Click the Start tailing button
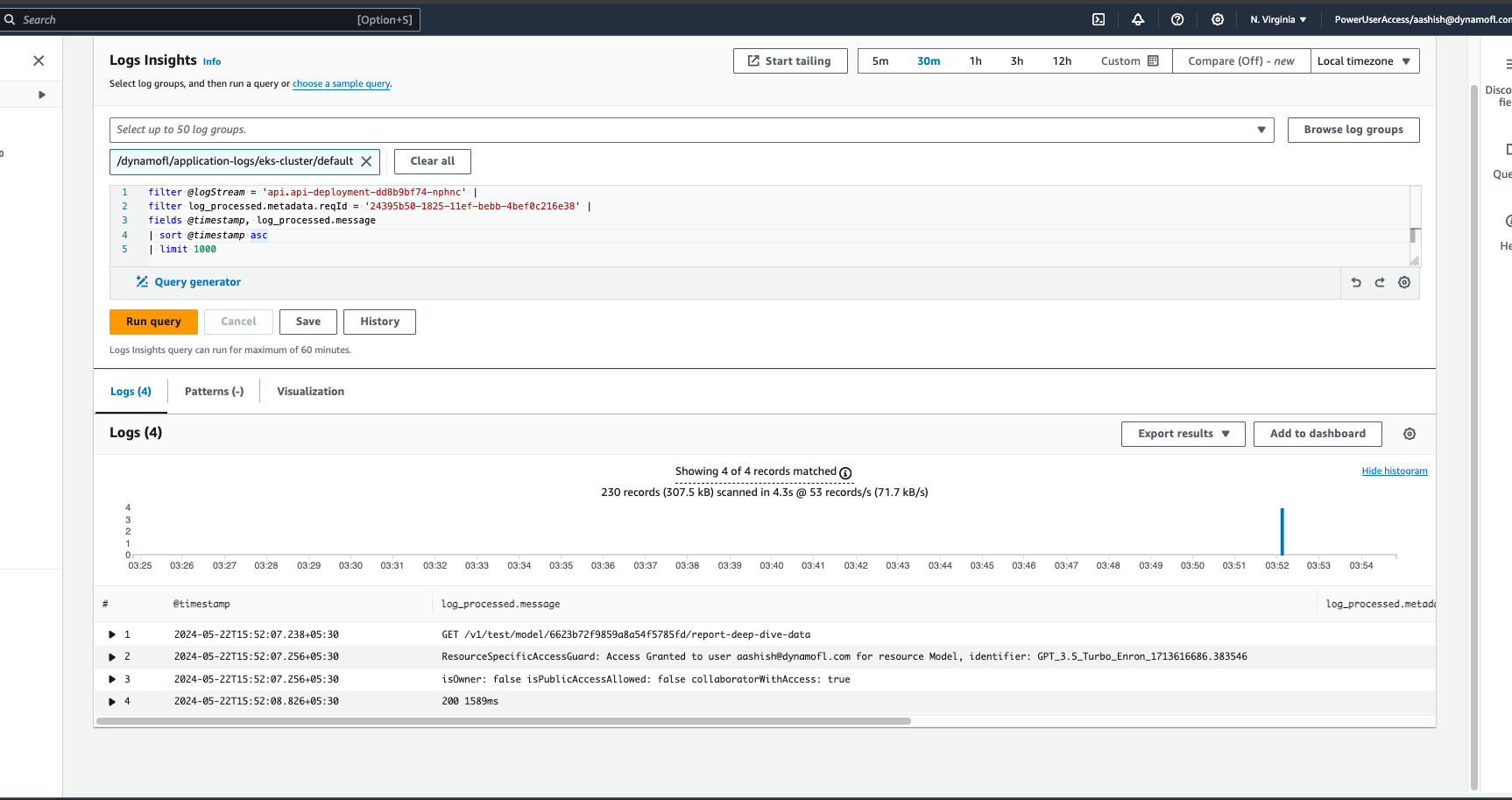 (790, 61)
